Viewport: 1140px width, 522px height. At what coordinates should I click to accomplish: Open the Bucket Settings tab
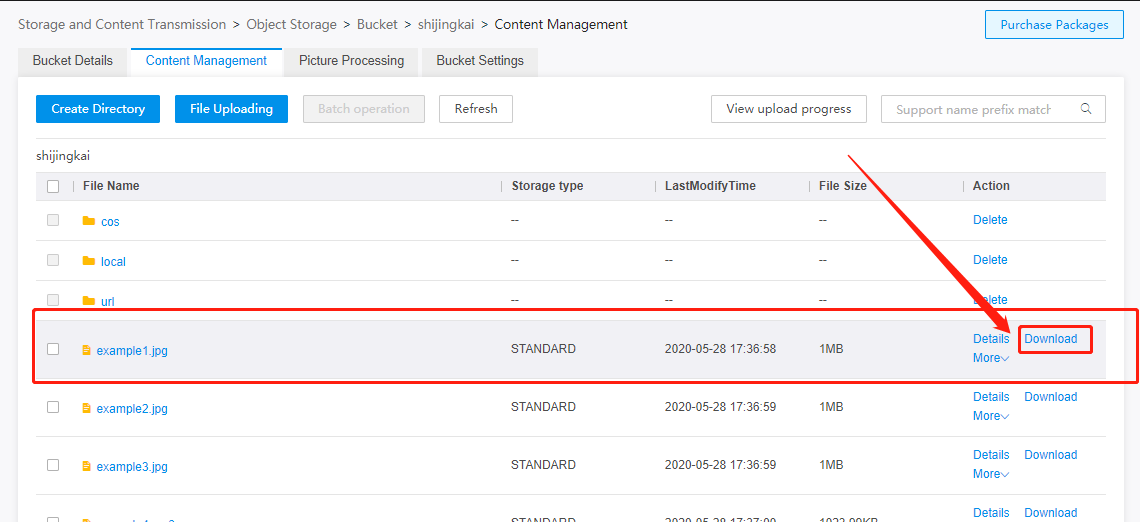(x=480, y=61)
